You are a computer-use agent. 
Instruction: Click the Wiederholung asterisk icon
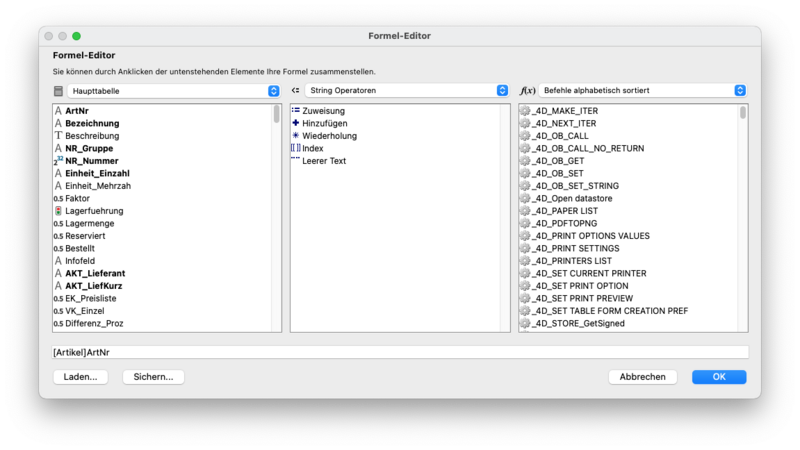coord(295,136)
